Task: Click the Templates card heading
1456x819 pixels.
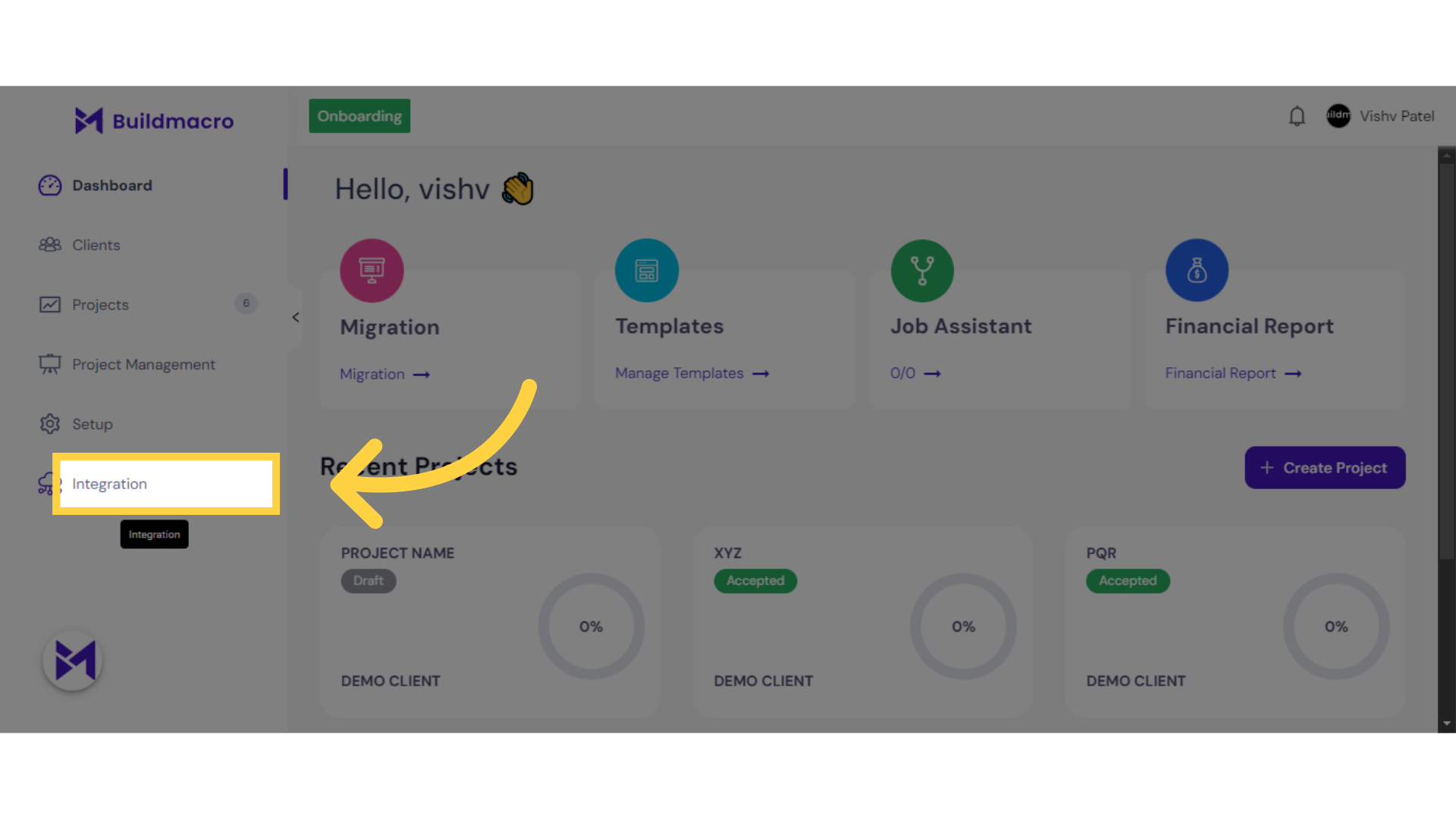Action: [670, 326]
